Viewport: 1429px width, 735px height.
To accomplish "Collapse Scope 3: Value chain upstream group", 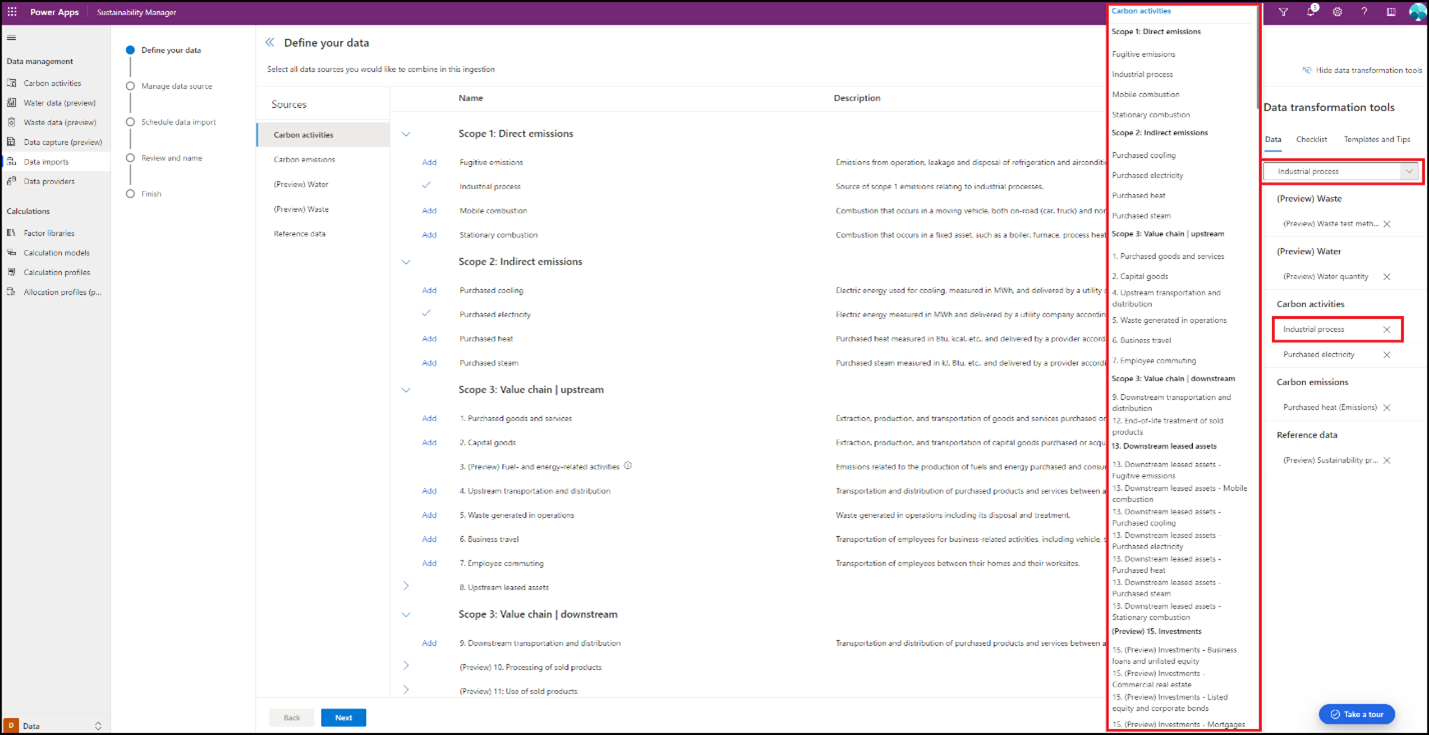I will 406,390.
